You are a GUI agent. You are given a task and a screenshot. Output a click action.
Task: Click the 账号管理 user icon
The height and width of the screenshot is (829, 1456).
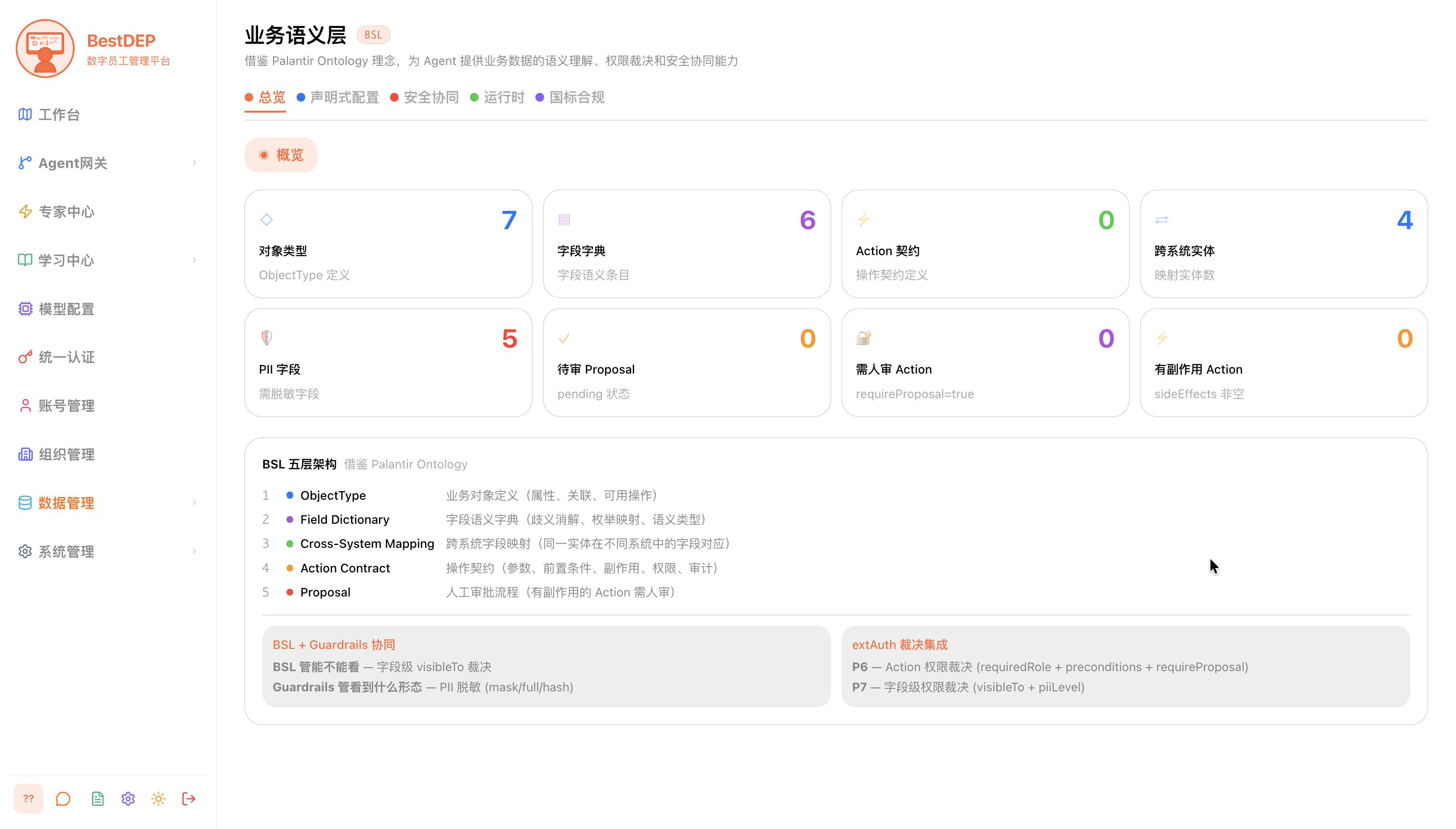(25, 406)
